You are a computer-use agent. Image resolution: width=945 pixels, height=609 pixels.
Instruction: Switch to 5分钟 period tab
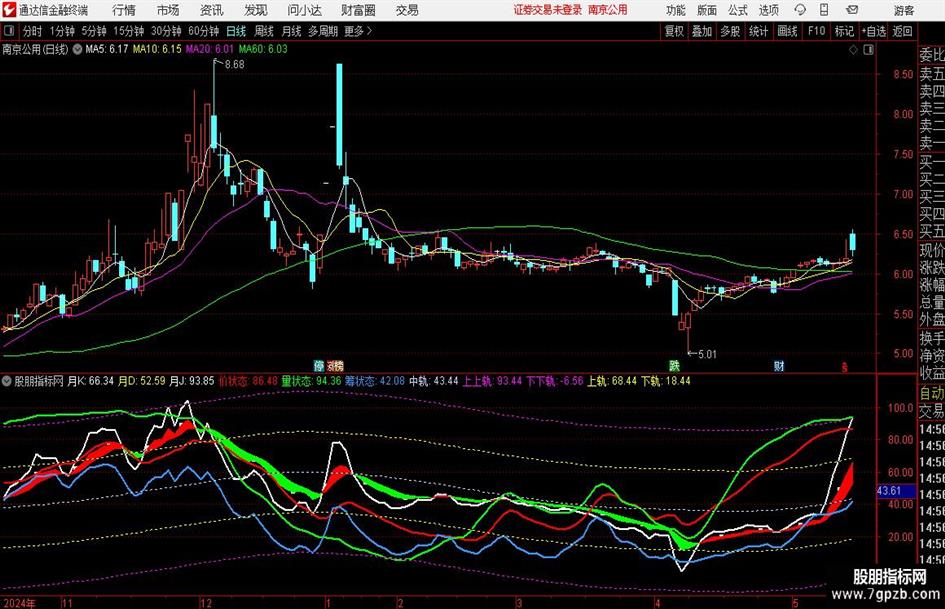coord(94,31)
